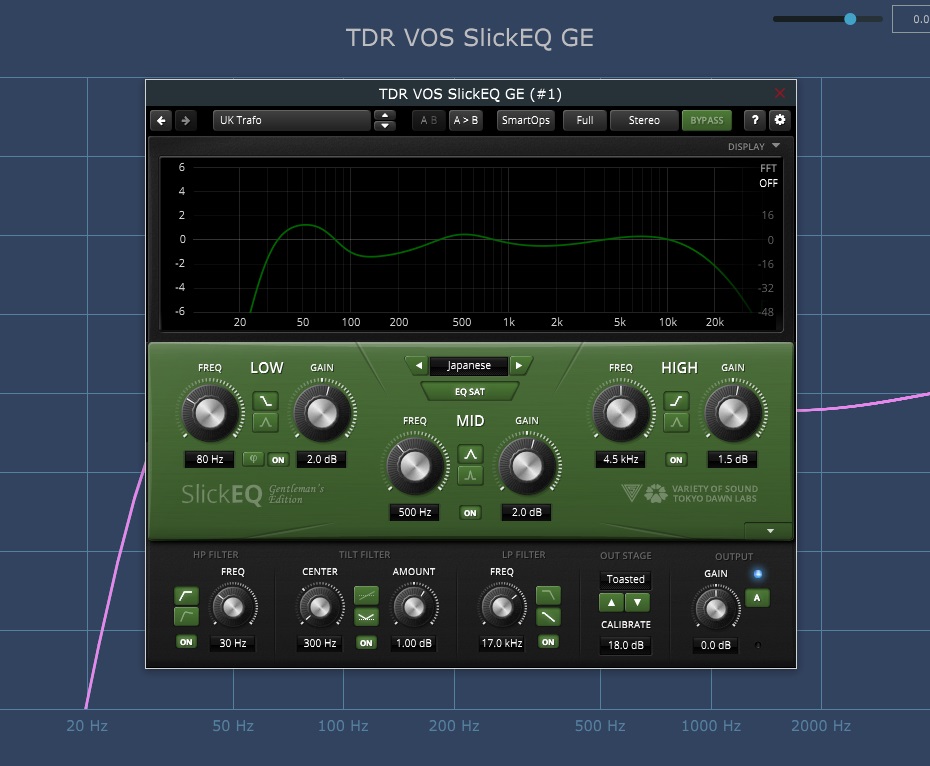Select gentle LP filter slope icon
Viewport: 930px width, 766px height.
tap(548, 616)
